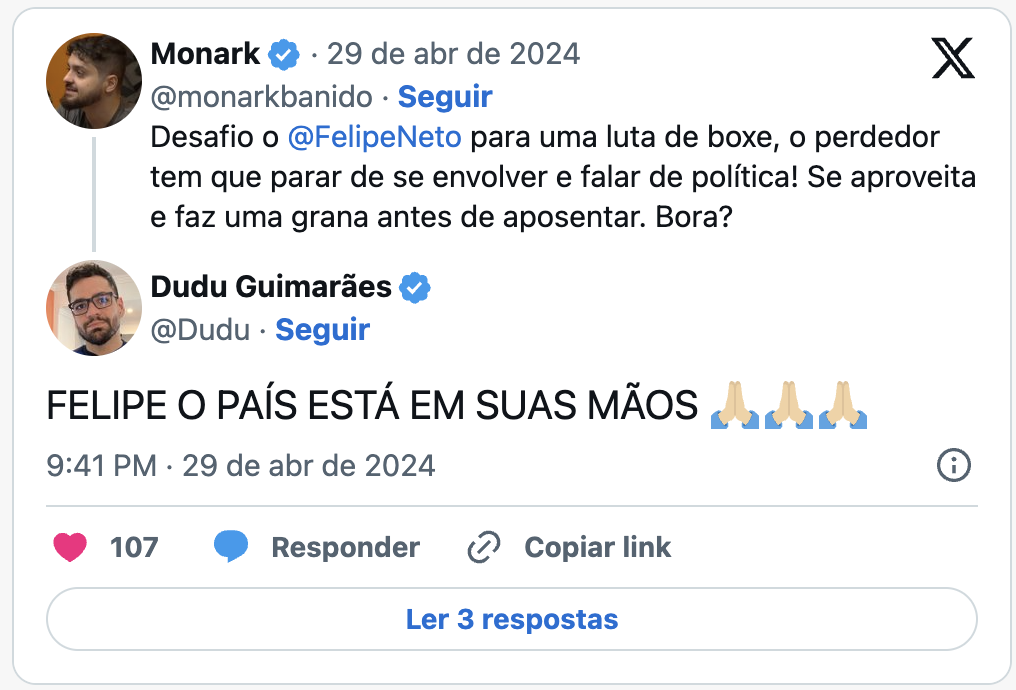Open the Monark display name
Image resolution: width=1016 pixels, height=690 pixels.
[205, 54]
